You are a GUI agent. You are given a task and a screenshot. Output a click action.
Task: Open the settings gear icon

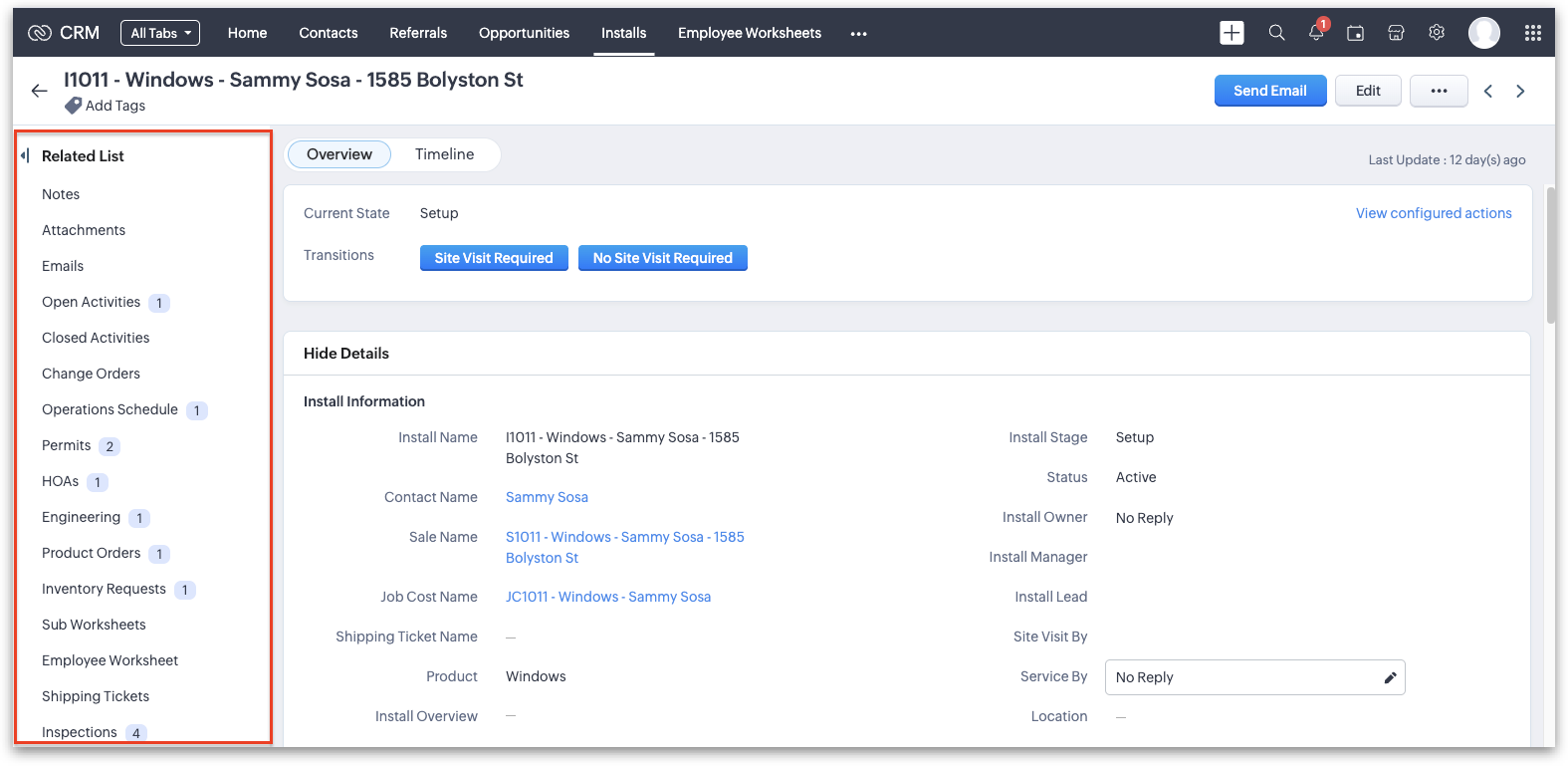(x=1437, y=33)
